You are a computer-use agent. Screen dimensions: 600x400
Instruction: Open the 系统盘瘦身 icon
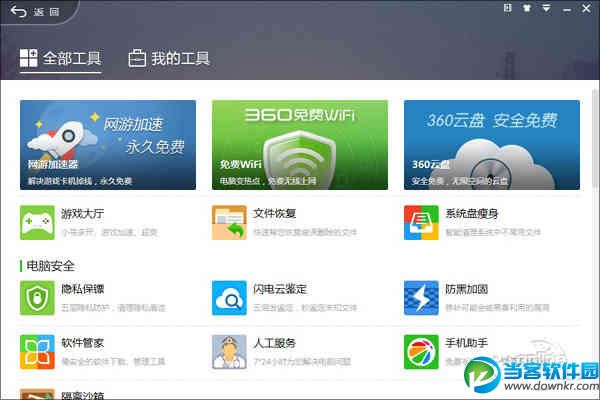point(421,222)
